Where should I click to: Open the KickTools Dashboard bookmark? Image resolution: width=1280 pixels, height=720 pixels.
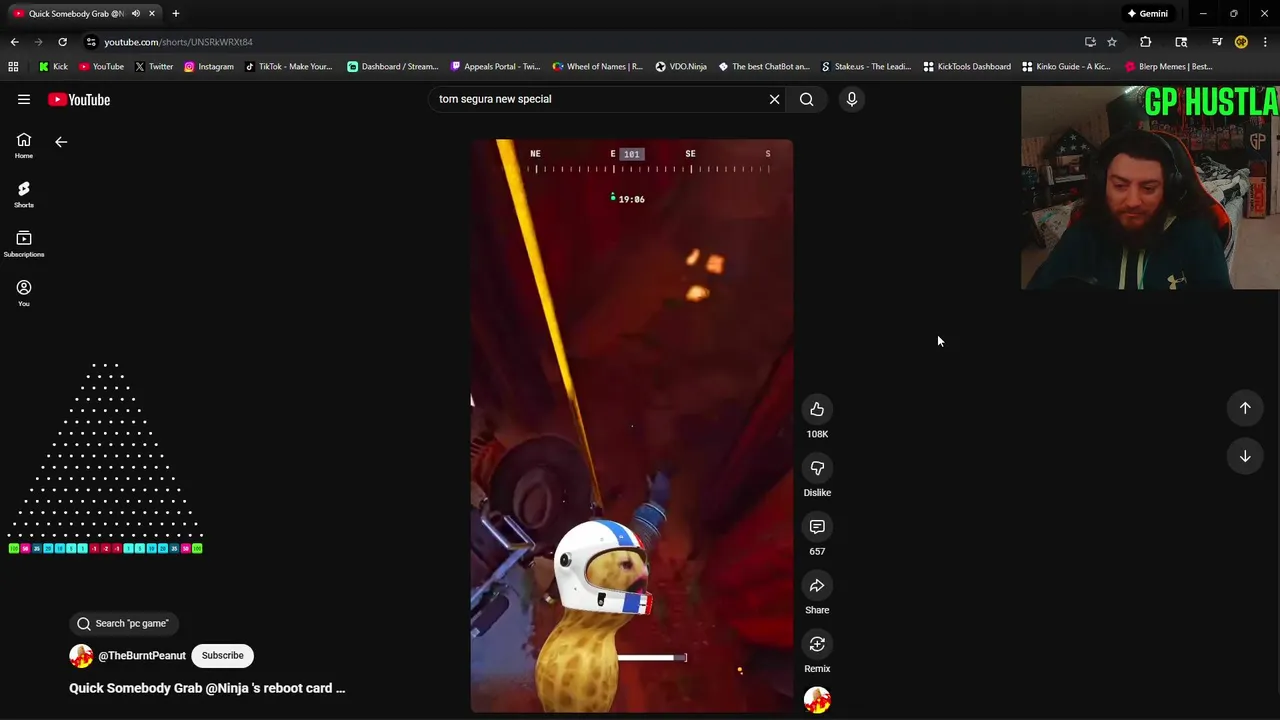(x=967, y=67)
